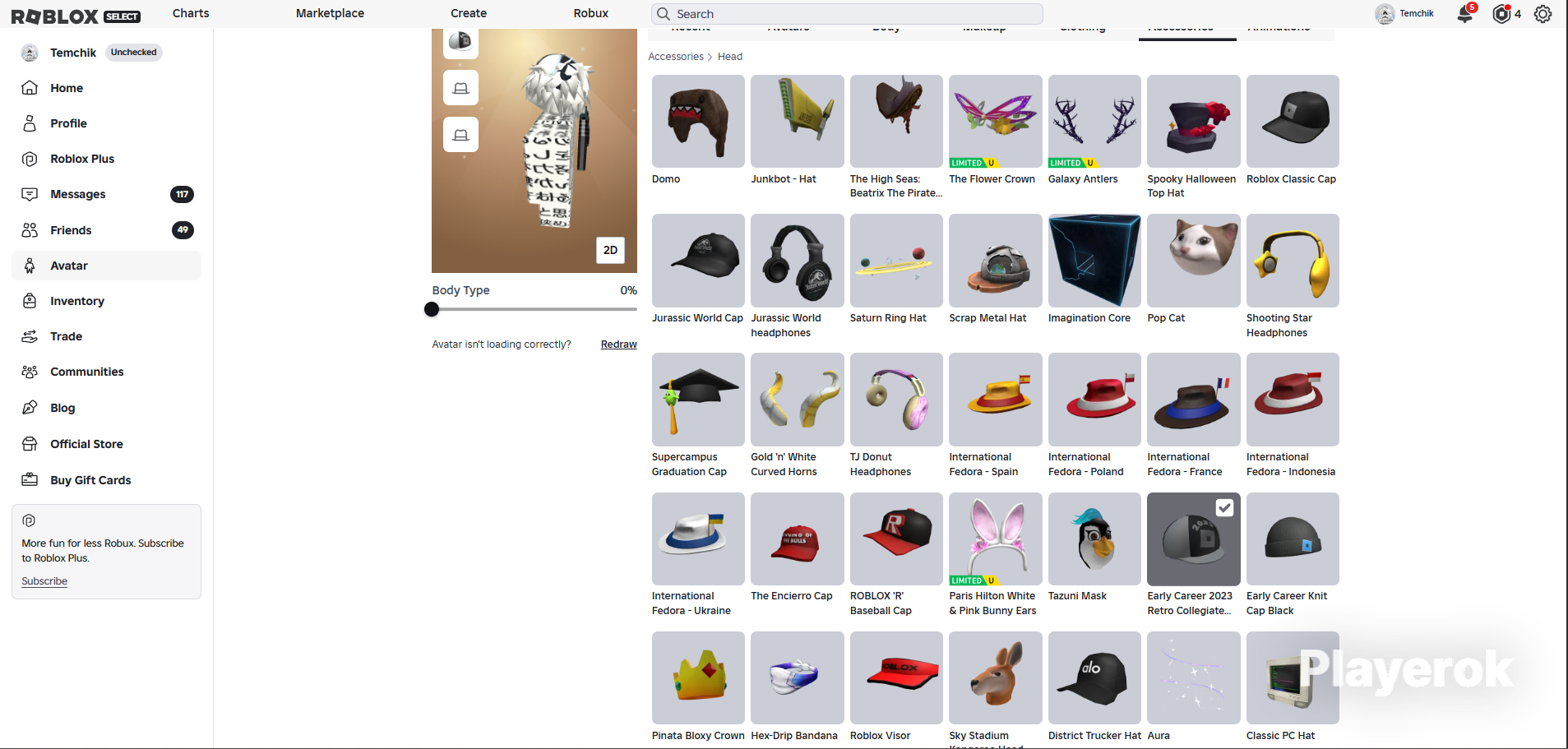This screenshot has width=1568, height=749.
Task: Select the Spooky Halloween Top Hat thumbnail
Action: (1194, 122)
